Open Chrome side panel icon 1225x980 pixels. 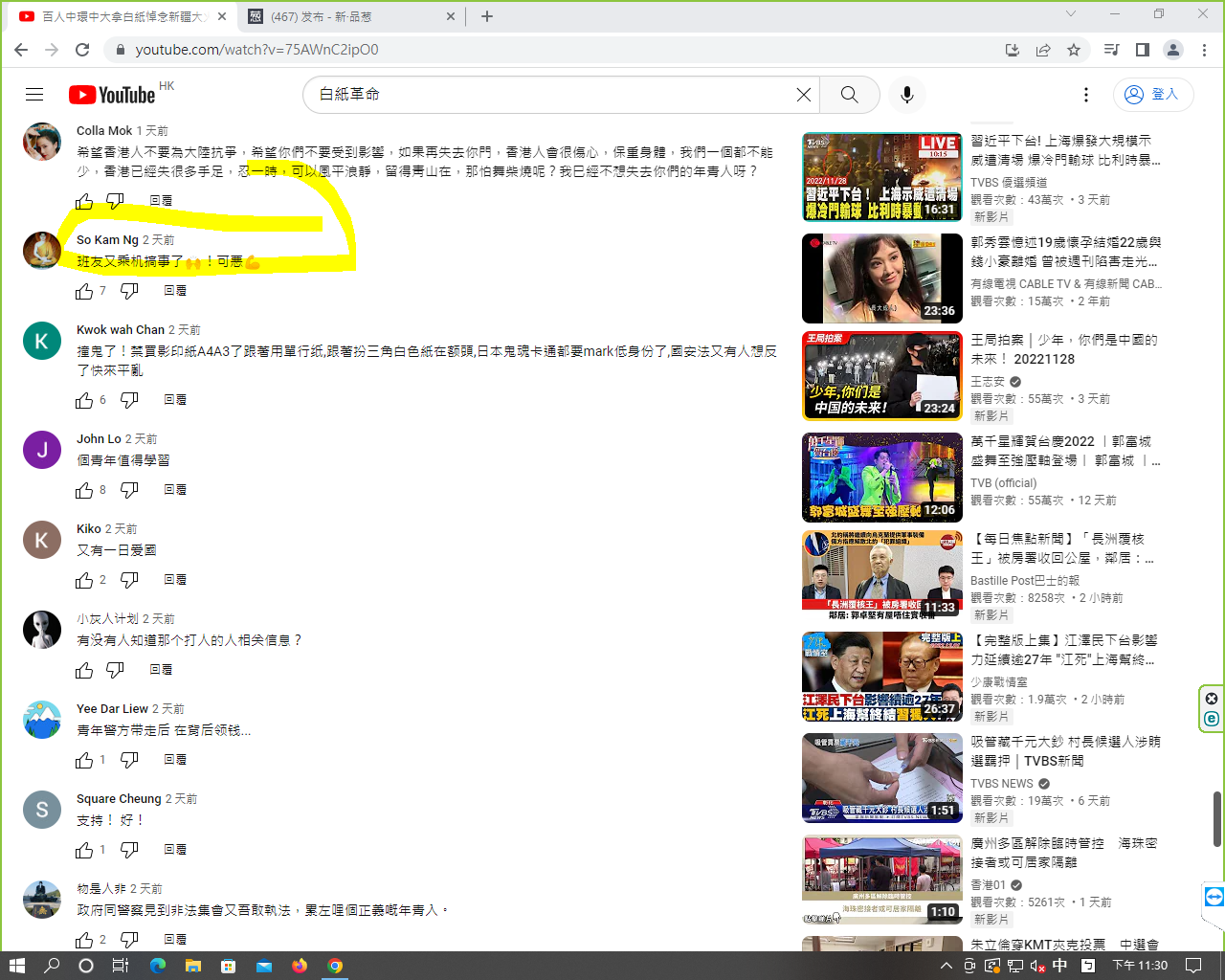(x=1143, y=50)
